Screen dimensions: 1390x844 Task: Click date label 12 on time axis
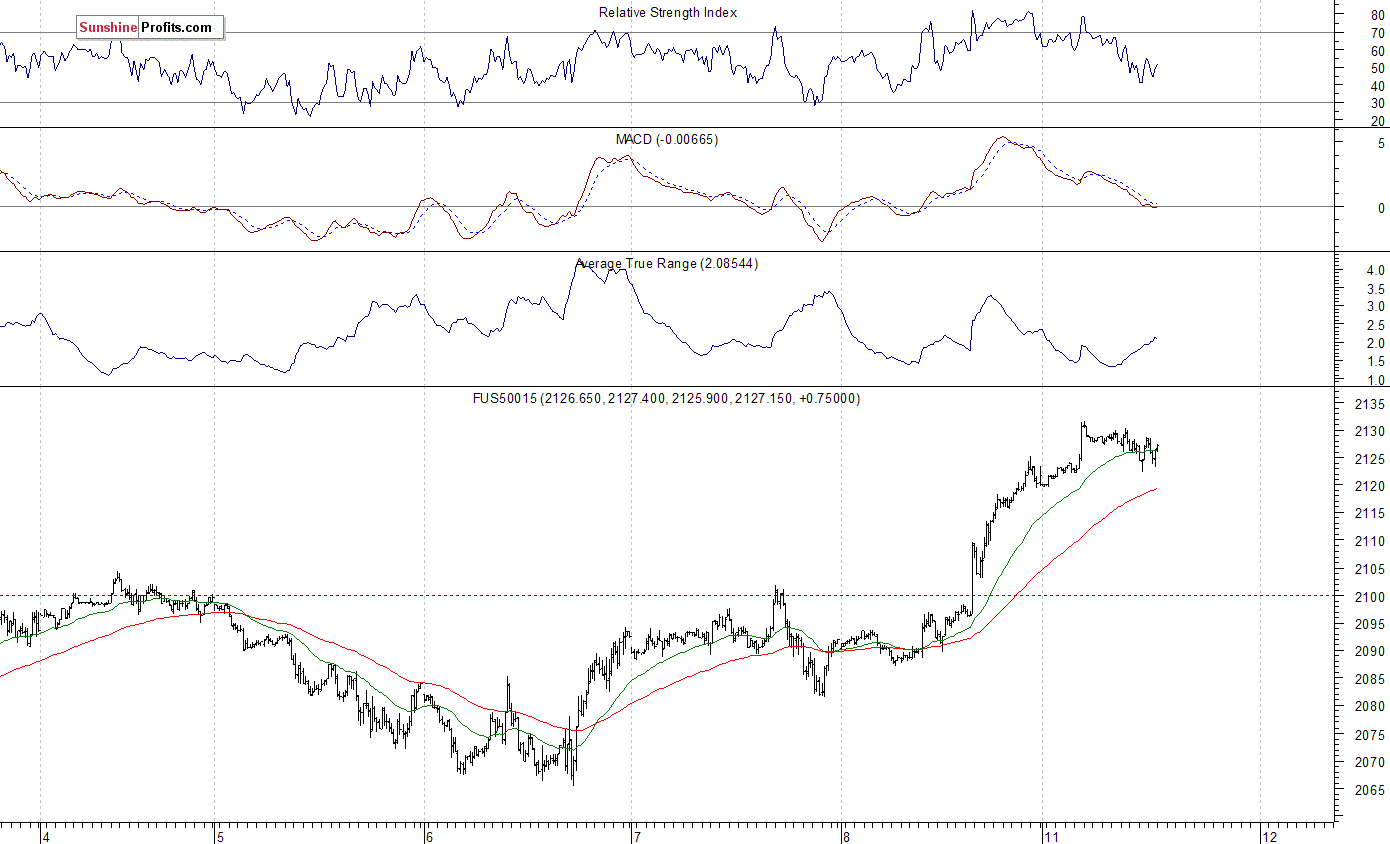(x=1268, y=836)
